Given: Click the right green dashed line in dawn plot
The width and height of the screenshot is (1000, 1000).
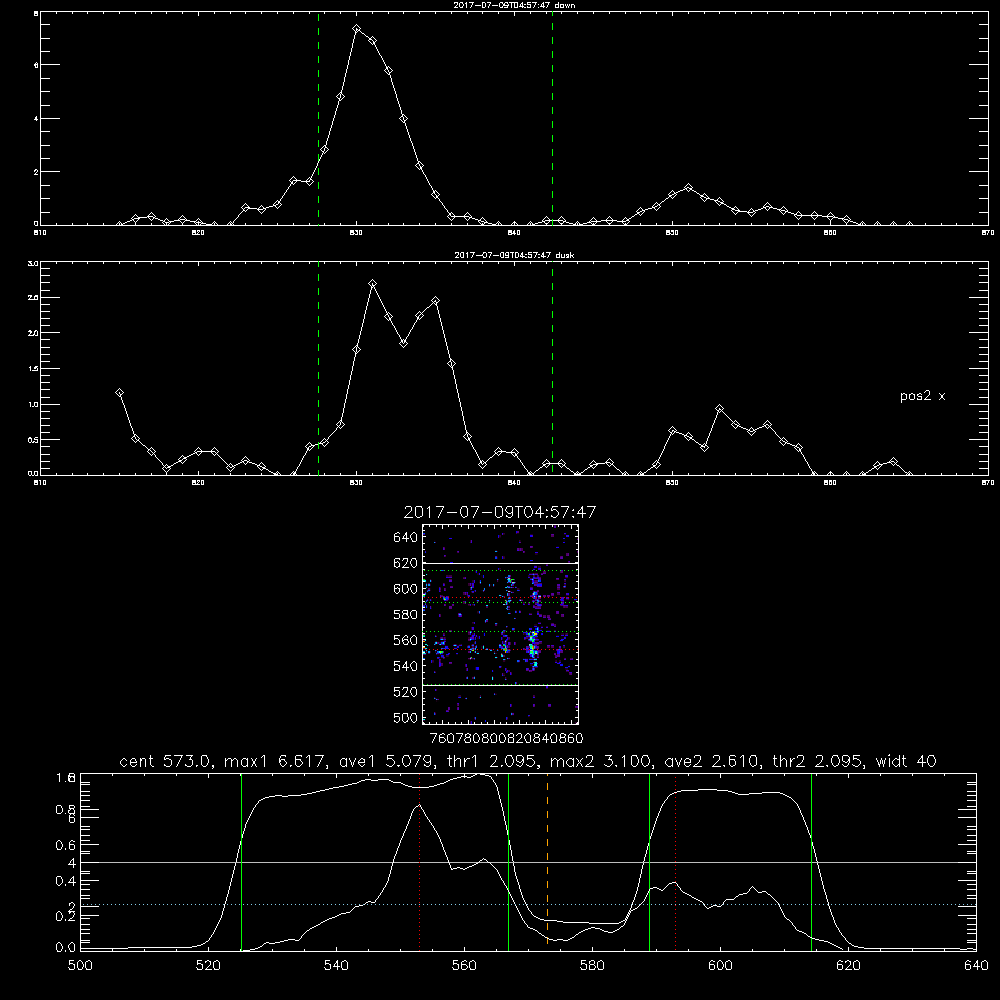Looking at the screenshot, I should pyautogui.click(x=552, y=118).
